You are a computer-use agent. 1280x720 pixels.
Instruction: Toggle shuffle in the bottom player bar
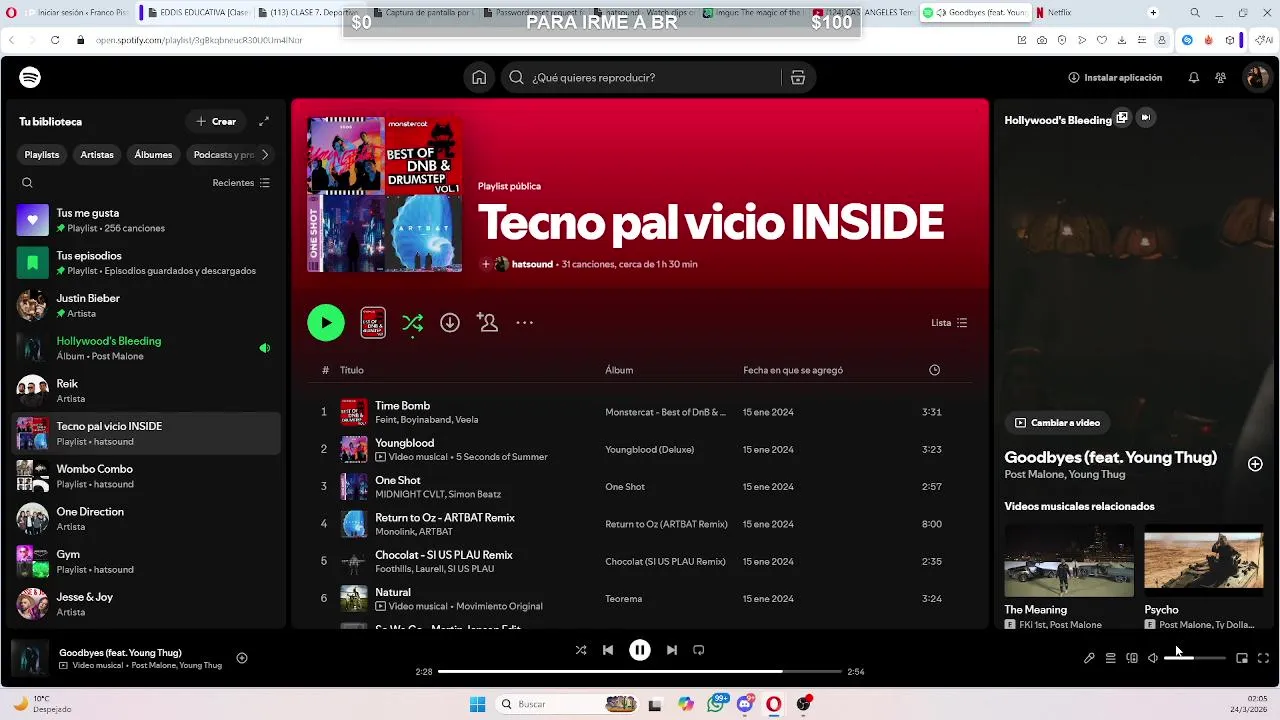click(x=581, y=650)
